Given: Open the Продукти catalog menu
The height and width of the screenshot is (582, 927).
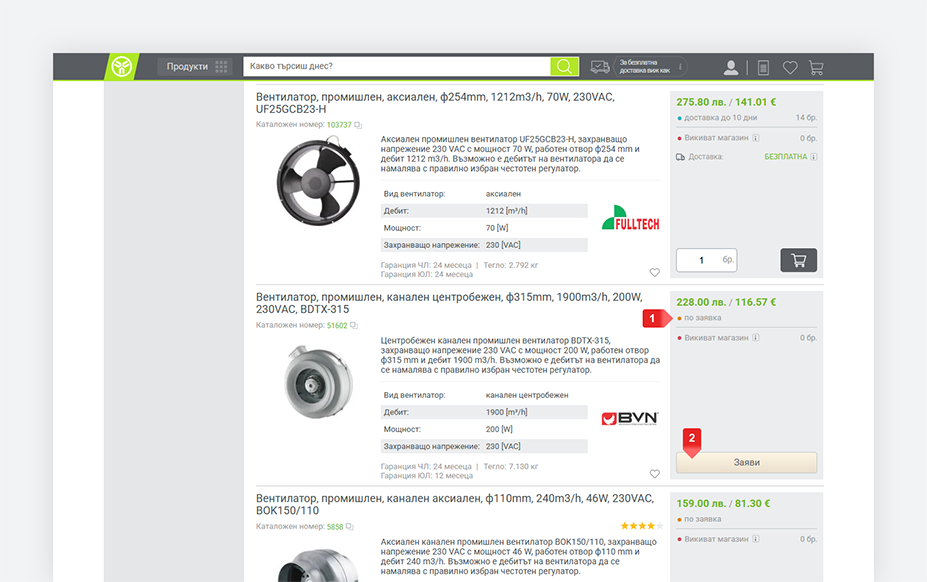Looking at the screenshot, I should coord(194,67).
